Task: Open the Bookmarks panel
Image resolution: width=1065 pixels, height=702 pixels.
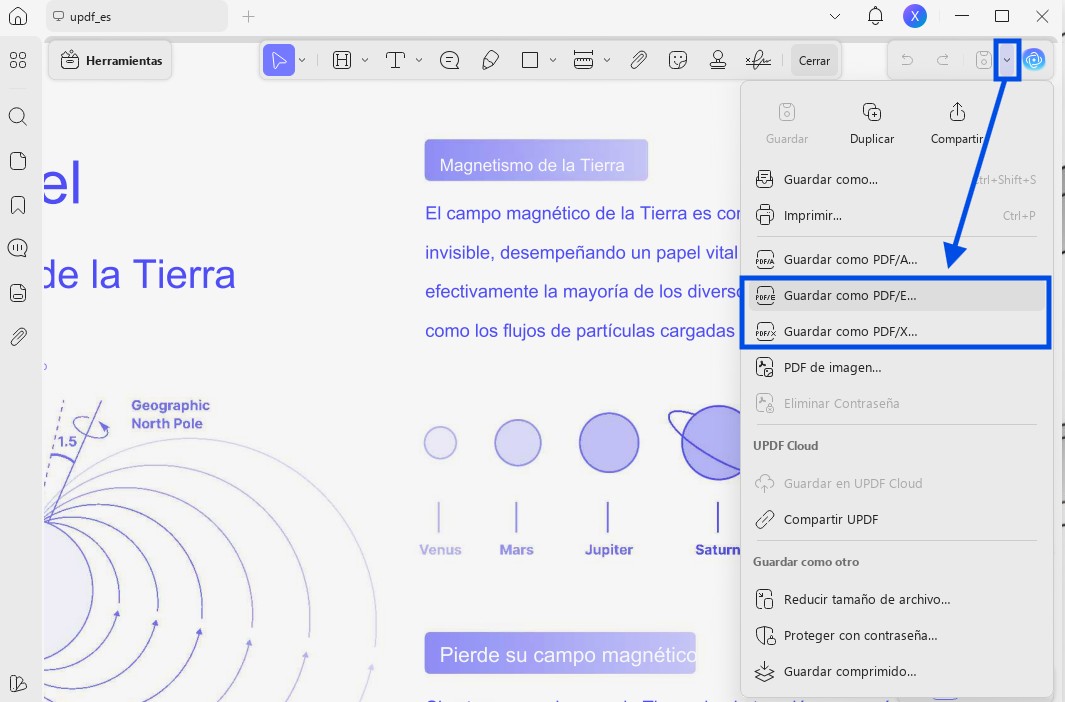Action: point(18,205)
